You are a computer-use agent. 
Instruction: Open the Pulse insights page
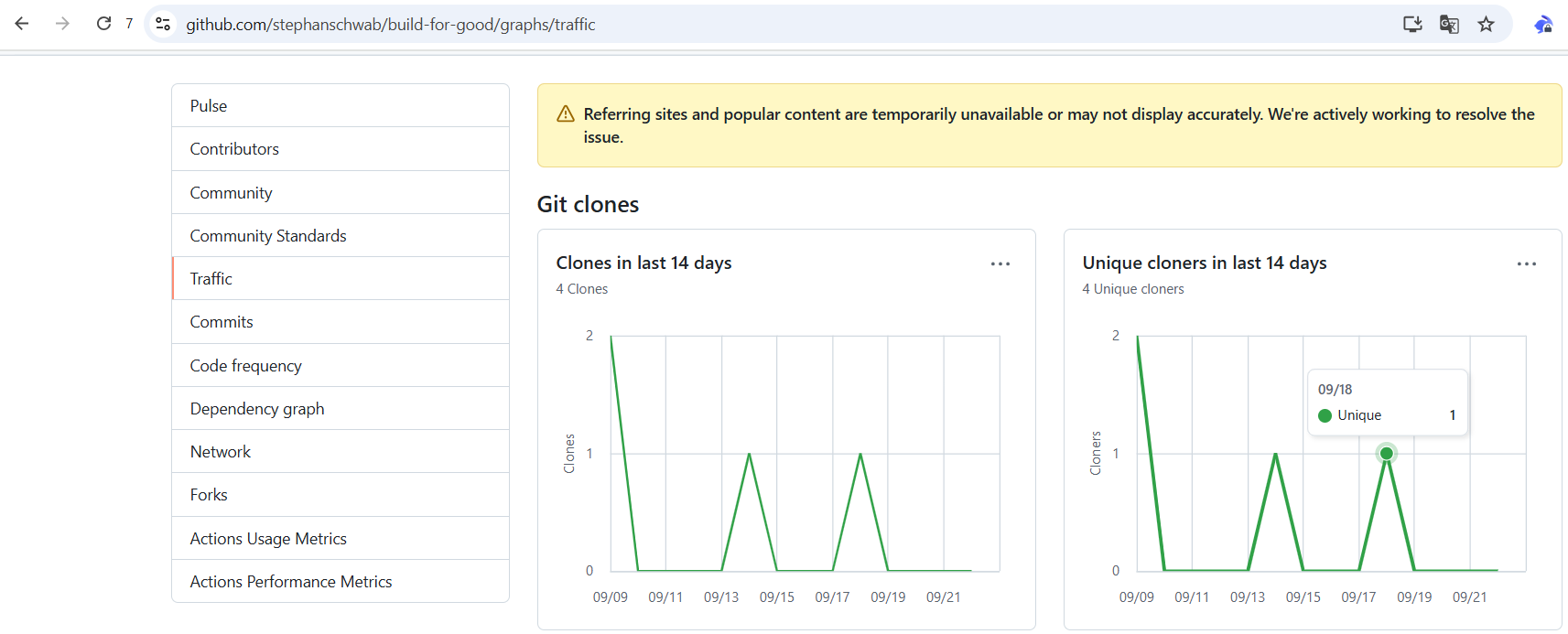coord(209,106)
